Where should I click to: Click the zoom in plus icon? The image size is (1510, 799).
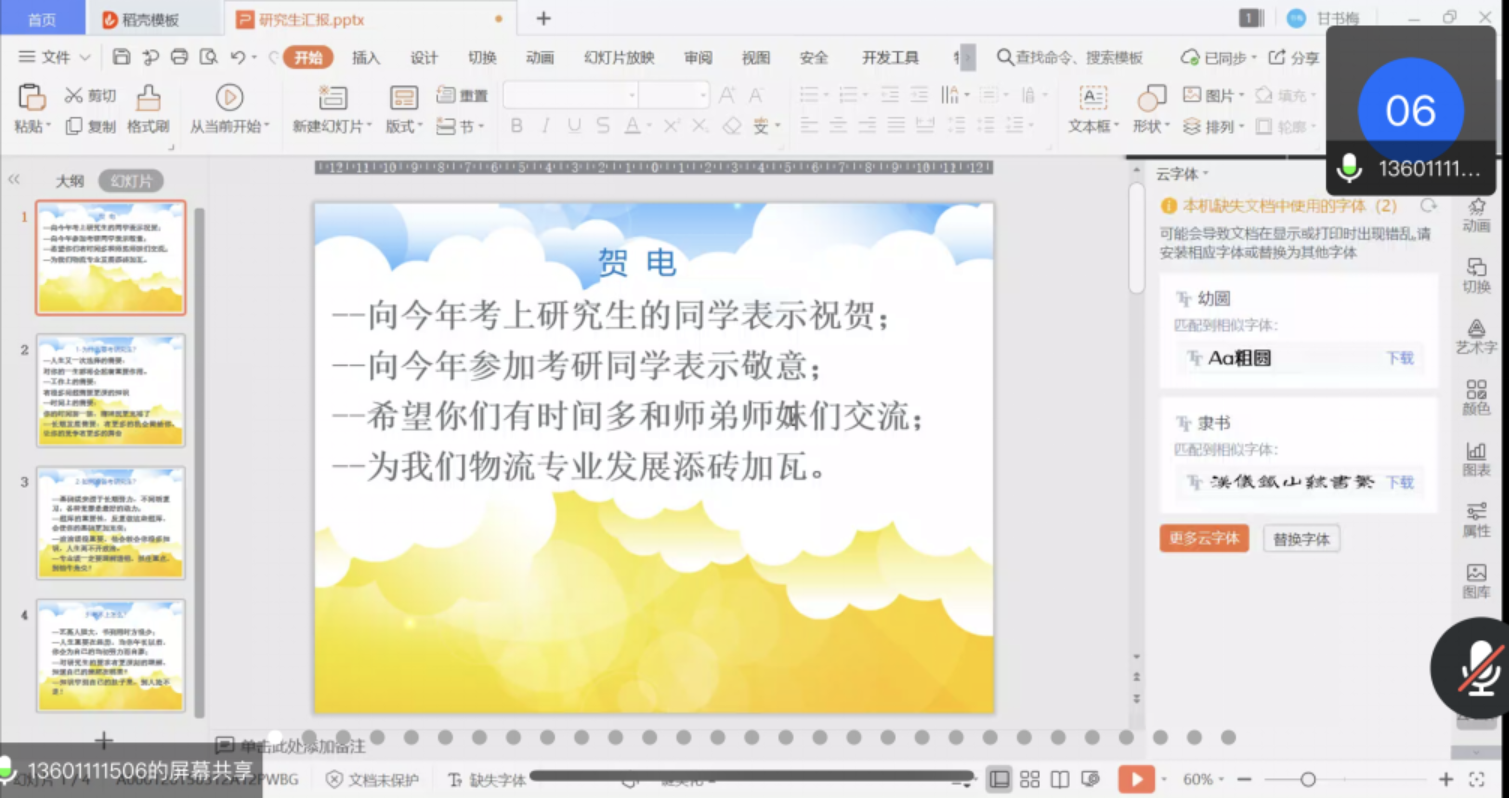(x=1446, y=779)
